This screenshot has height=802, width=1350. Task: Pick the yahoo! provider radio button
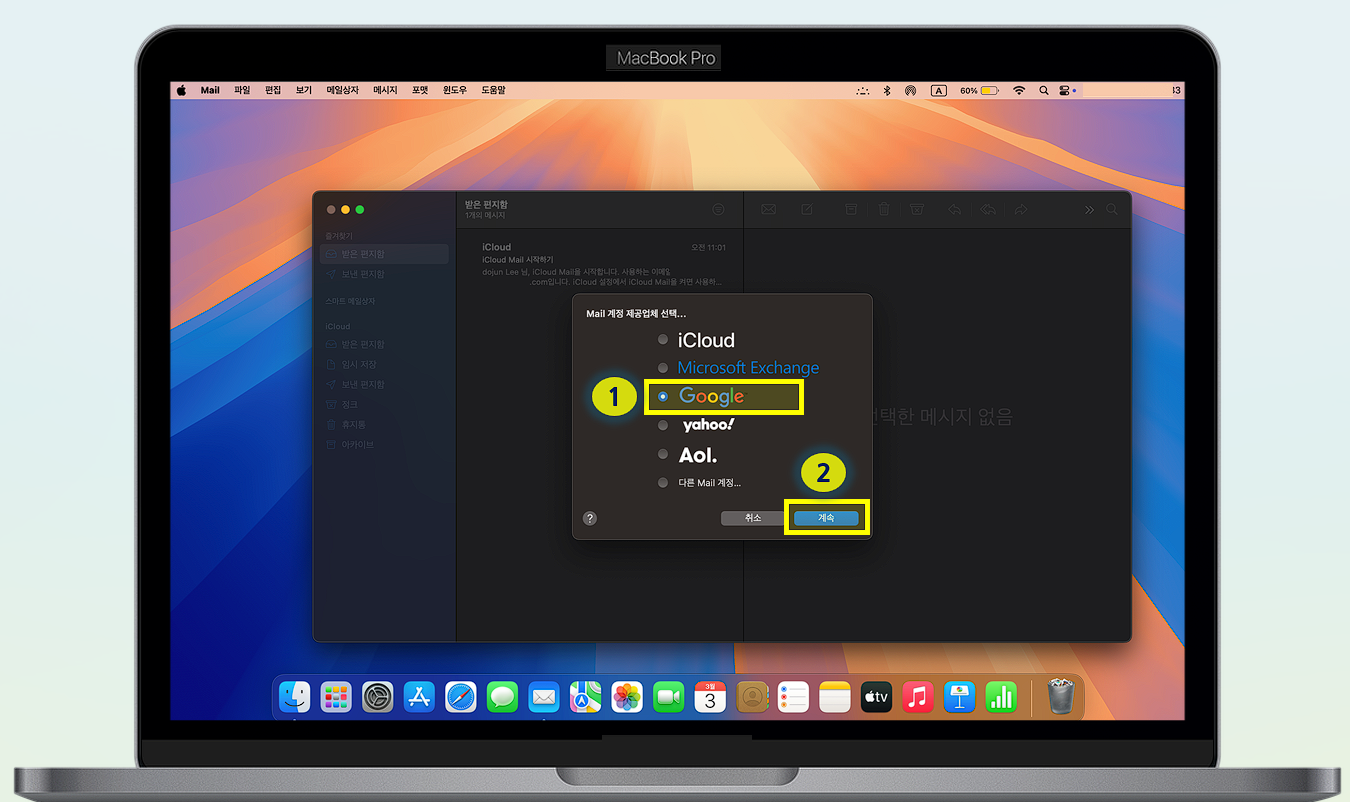(662, 425)
